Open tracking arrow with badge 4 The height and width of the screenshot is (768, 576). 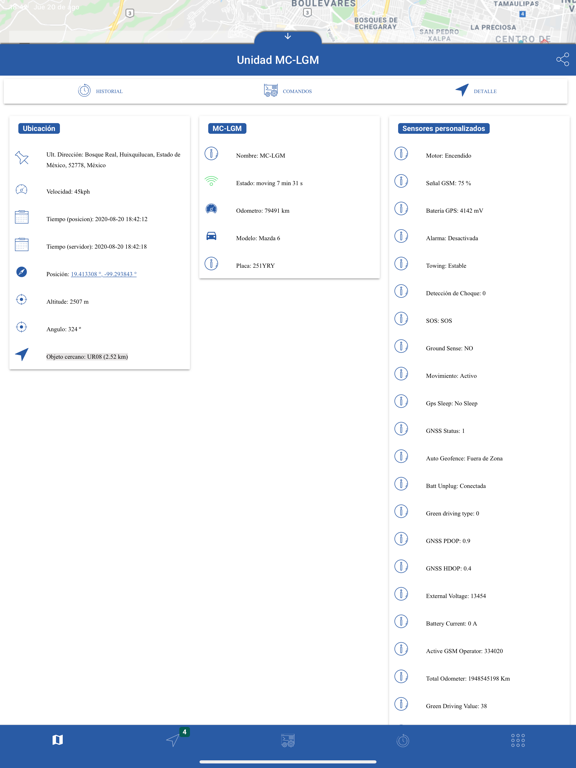pyautogui.click(x=174, y=740)
